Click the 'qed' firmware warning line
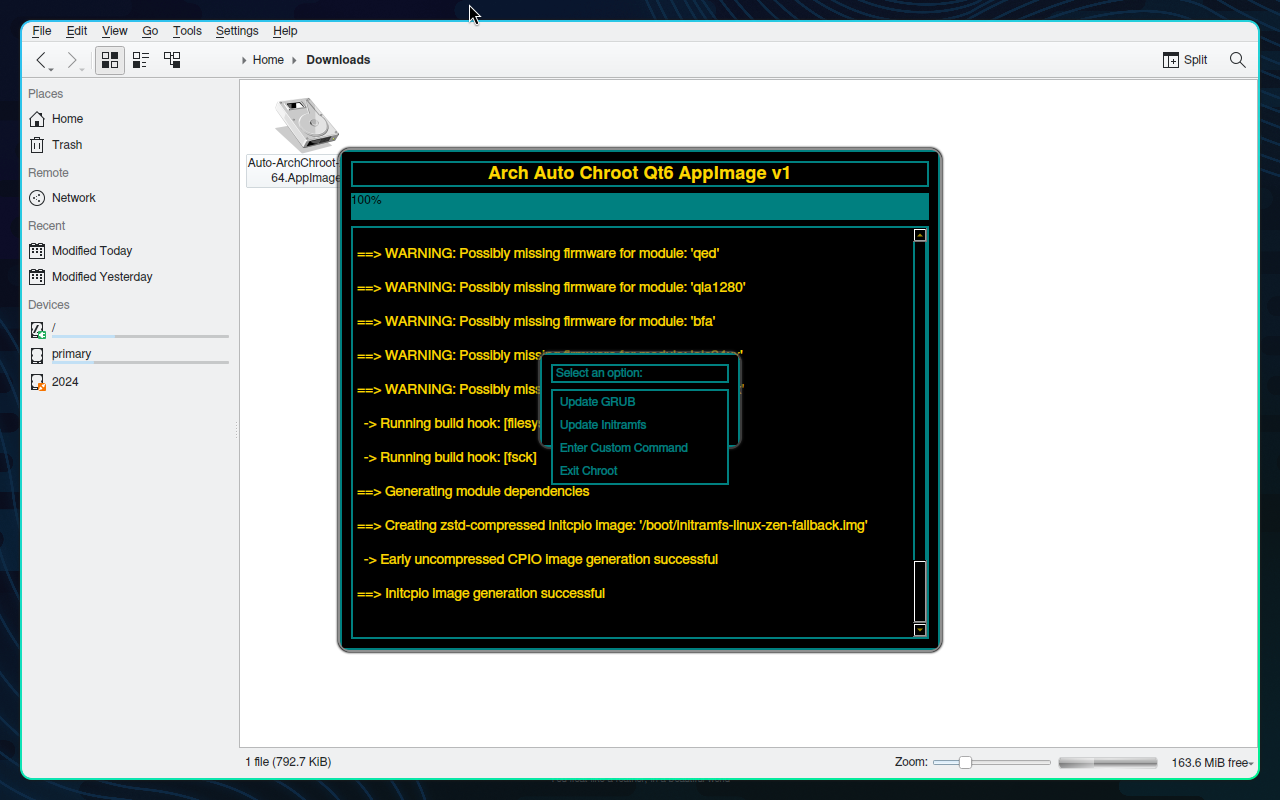 [x=538, y=253]
